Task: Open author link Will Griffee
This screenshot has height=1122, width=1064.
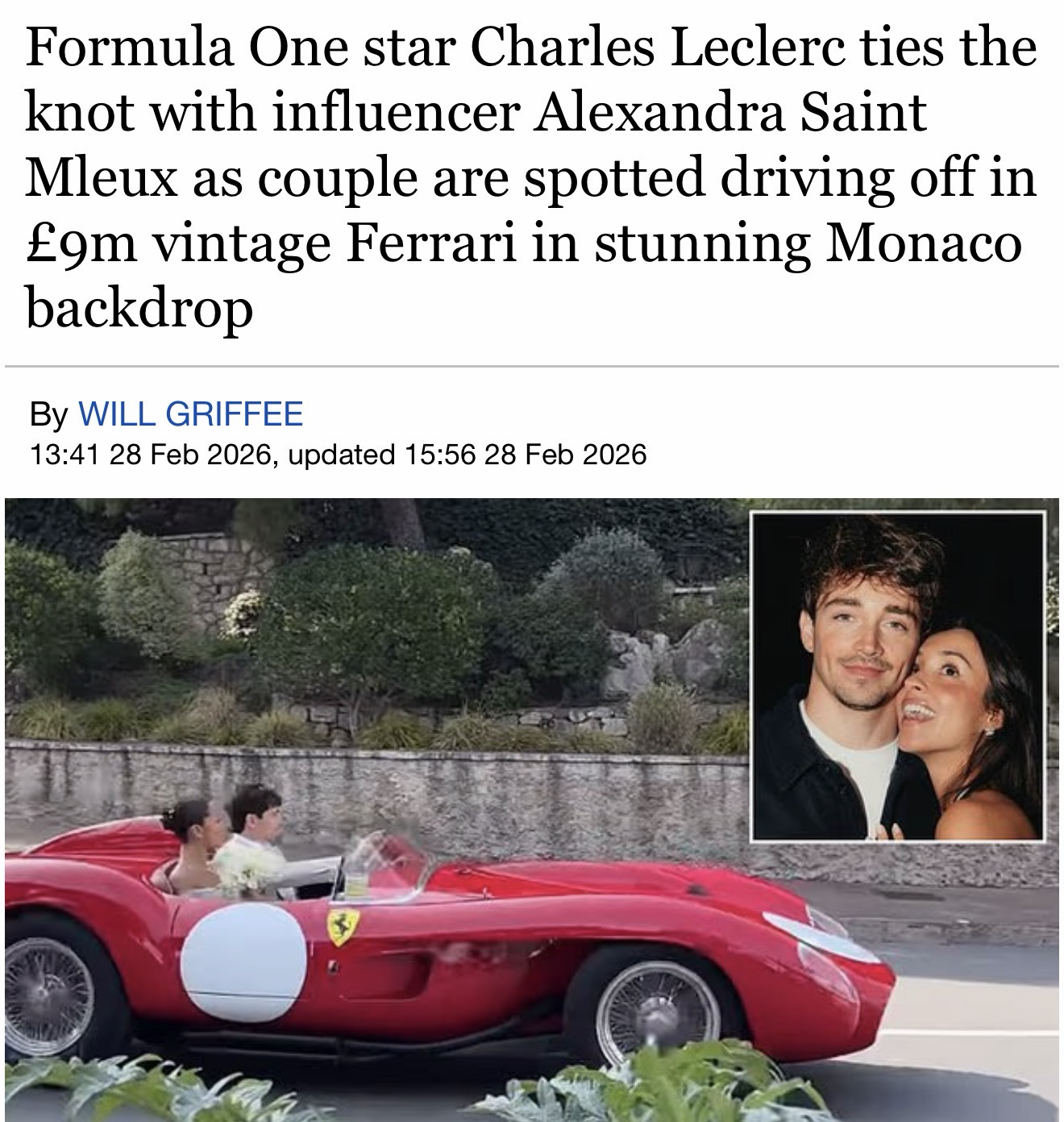Action: click(190, 414)
